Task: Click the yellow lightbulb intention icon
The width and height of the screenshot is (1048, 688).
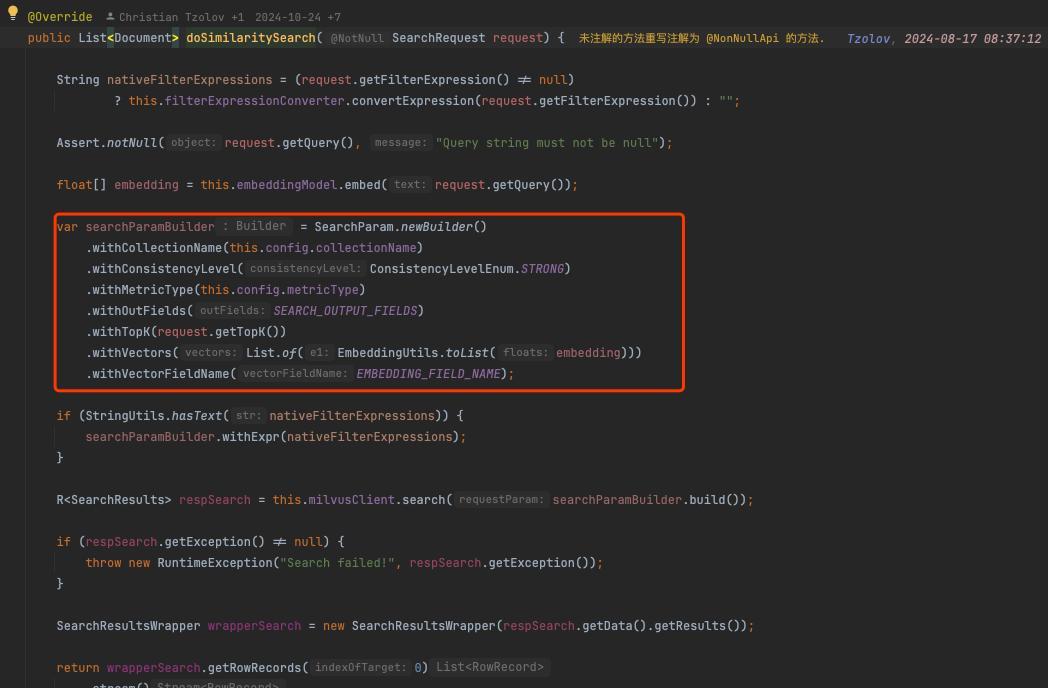Action: 13,12
